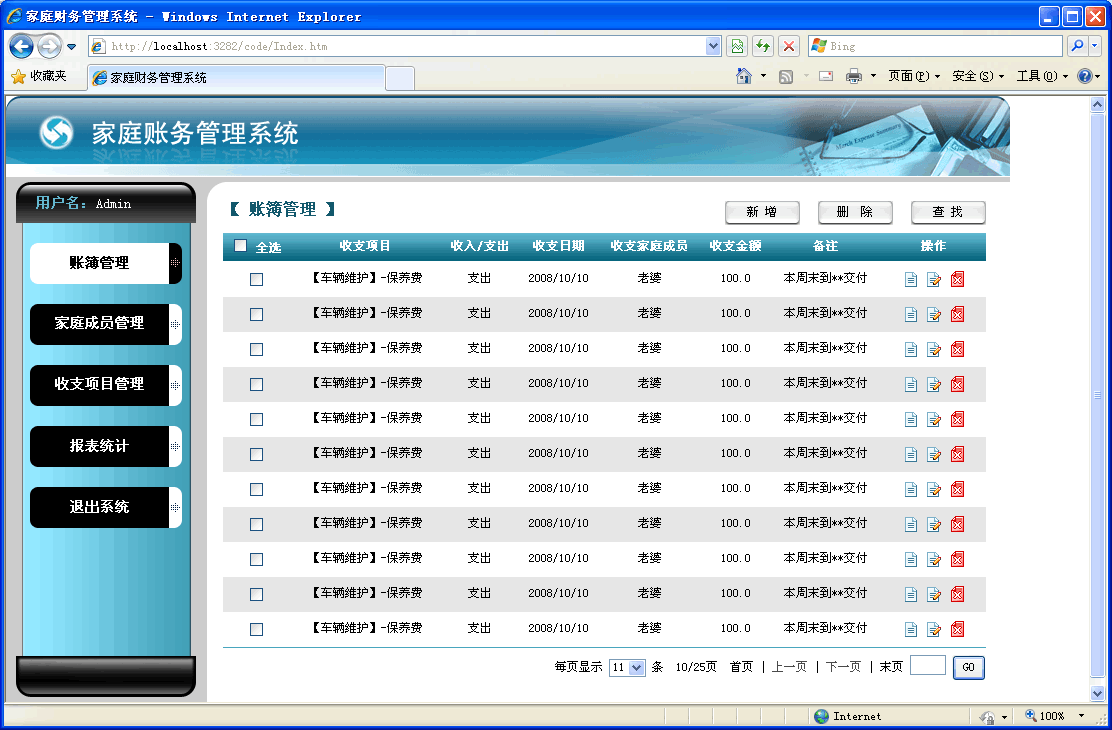Click the 查找 button
Screen dimensions: 1112x730
948,212
